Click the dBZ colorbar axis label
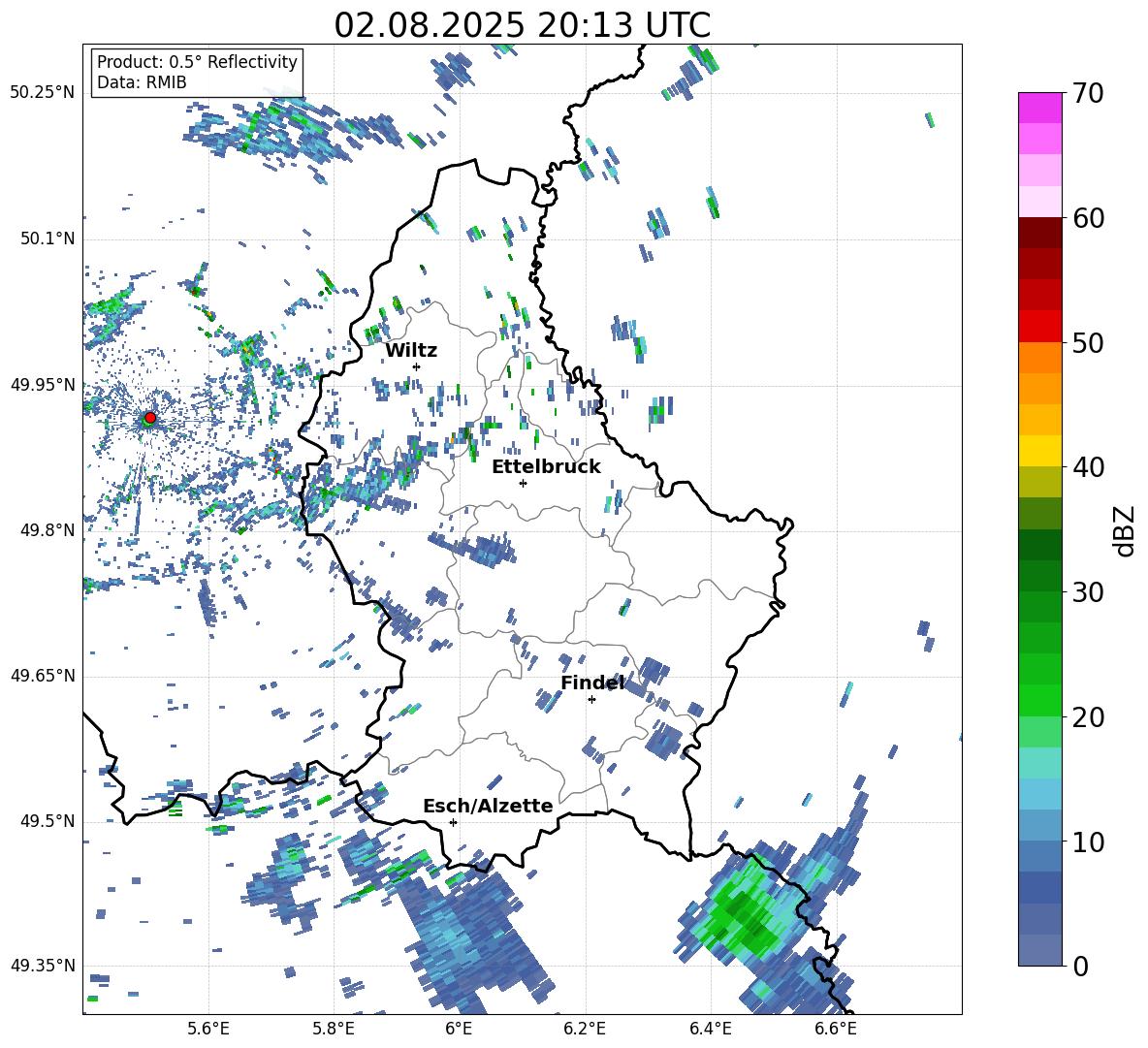 coord(1126,530)
